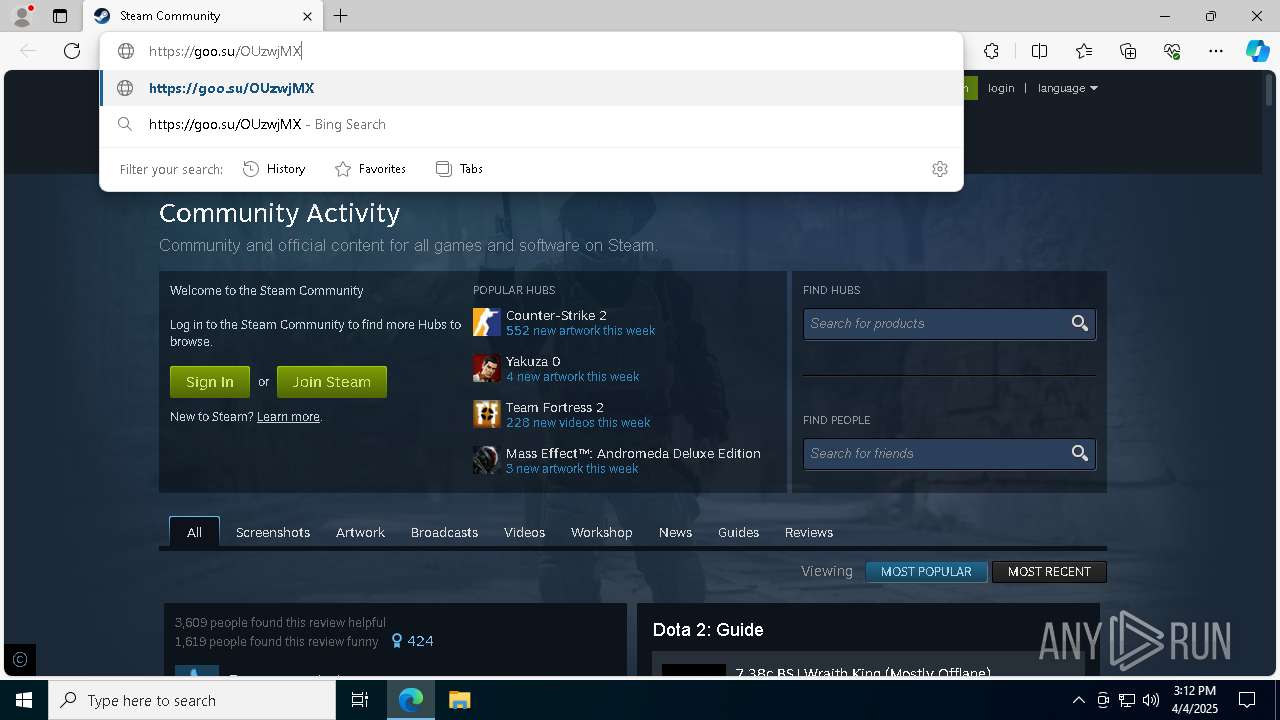Image resolution: width=1280 pixels, height=720 pixels.
Task: Click the 424 awards count
Action: coord(412,641)
